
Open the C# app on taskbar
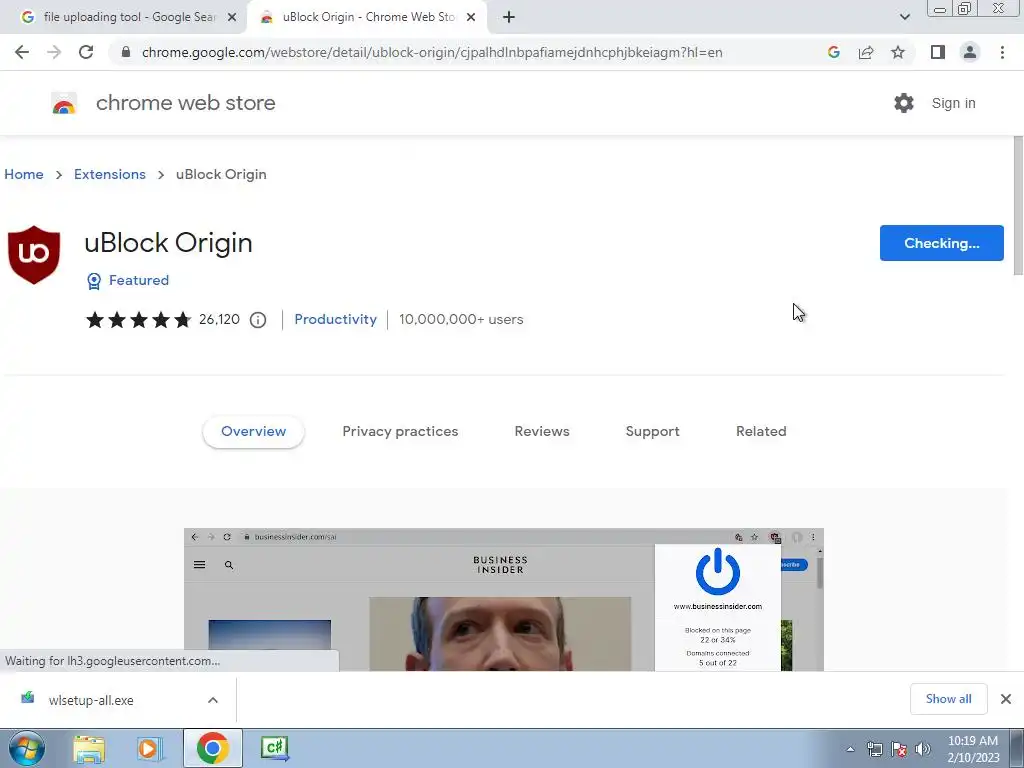[274, 748]
